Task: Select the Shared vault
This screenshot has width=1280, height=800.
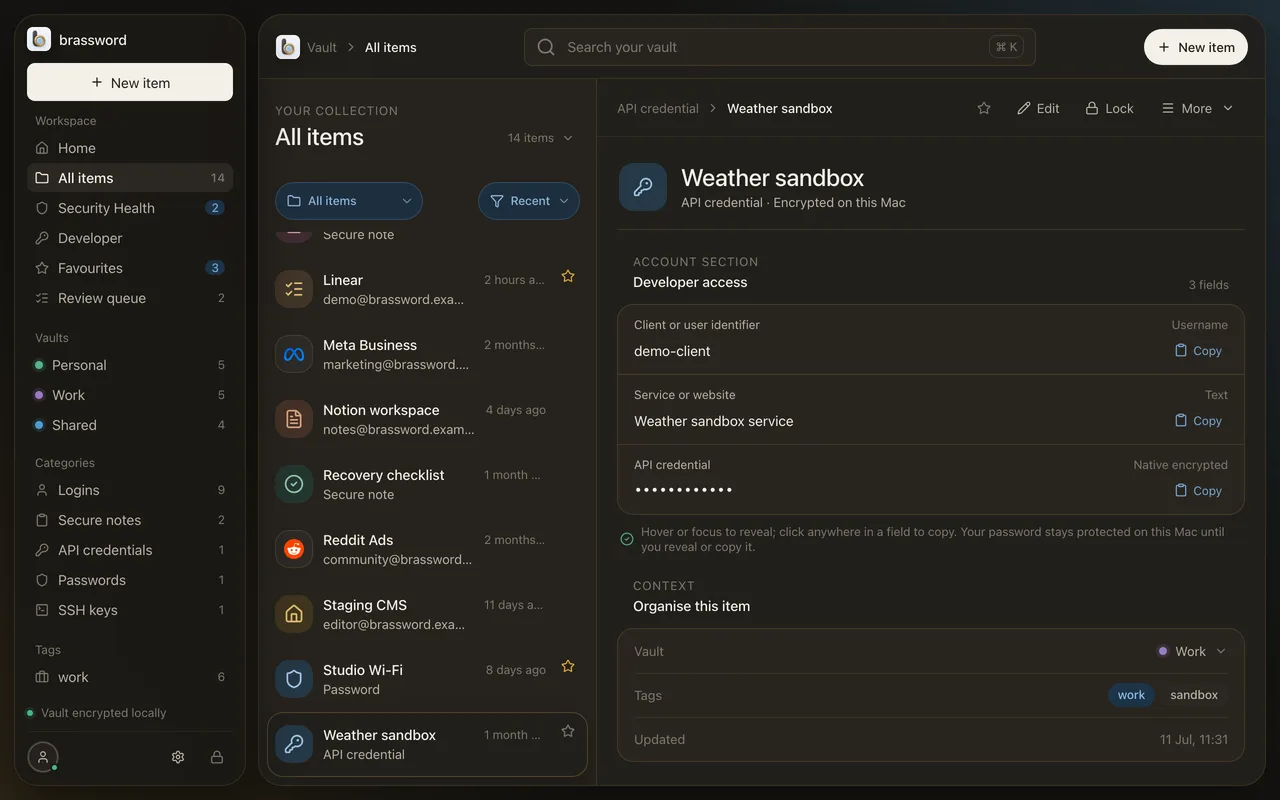Action: [x=130, y=425]
